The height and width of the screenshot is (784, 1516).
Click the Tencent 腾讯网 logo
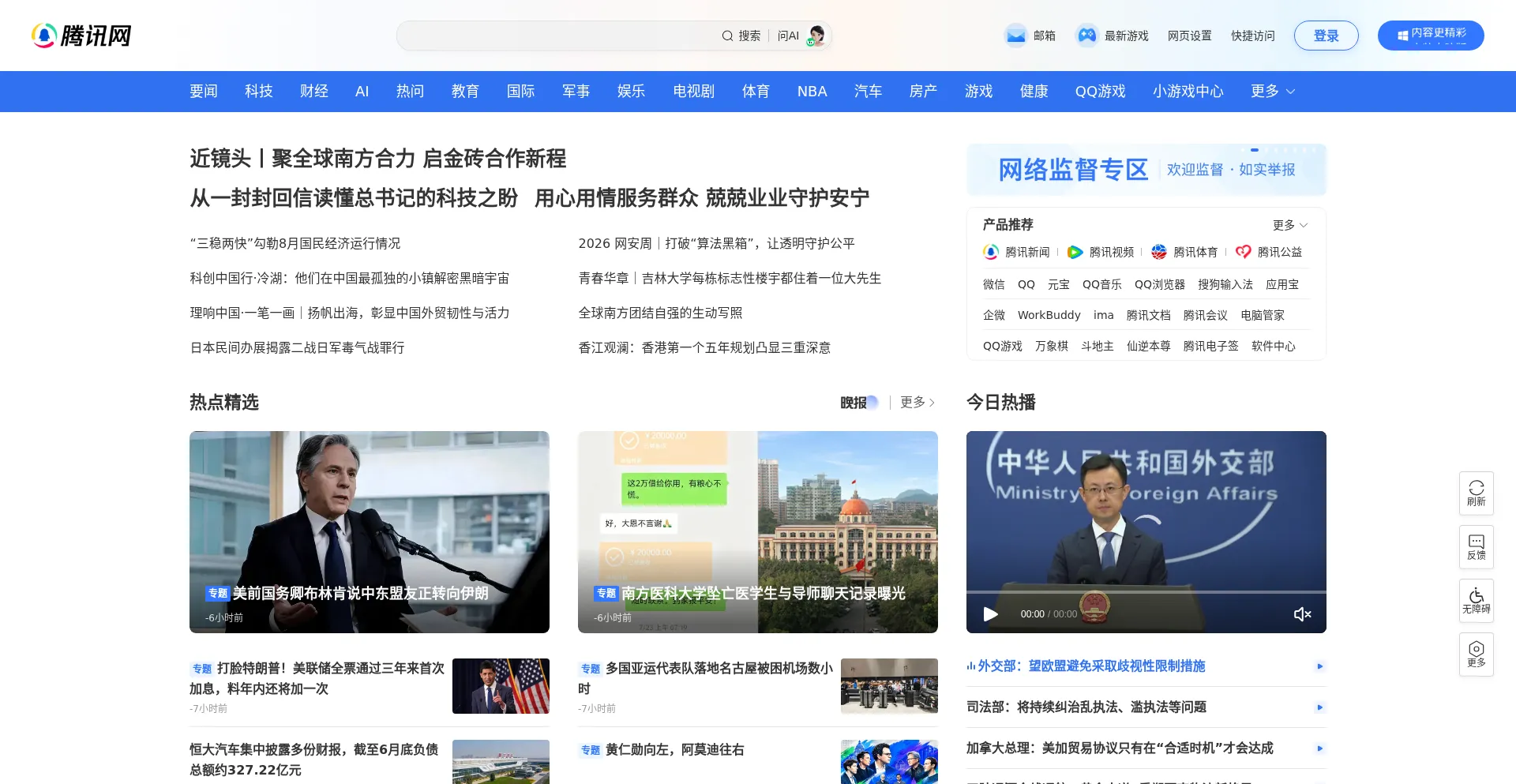coord(81,36)
